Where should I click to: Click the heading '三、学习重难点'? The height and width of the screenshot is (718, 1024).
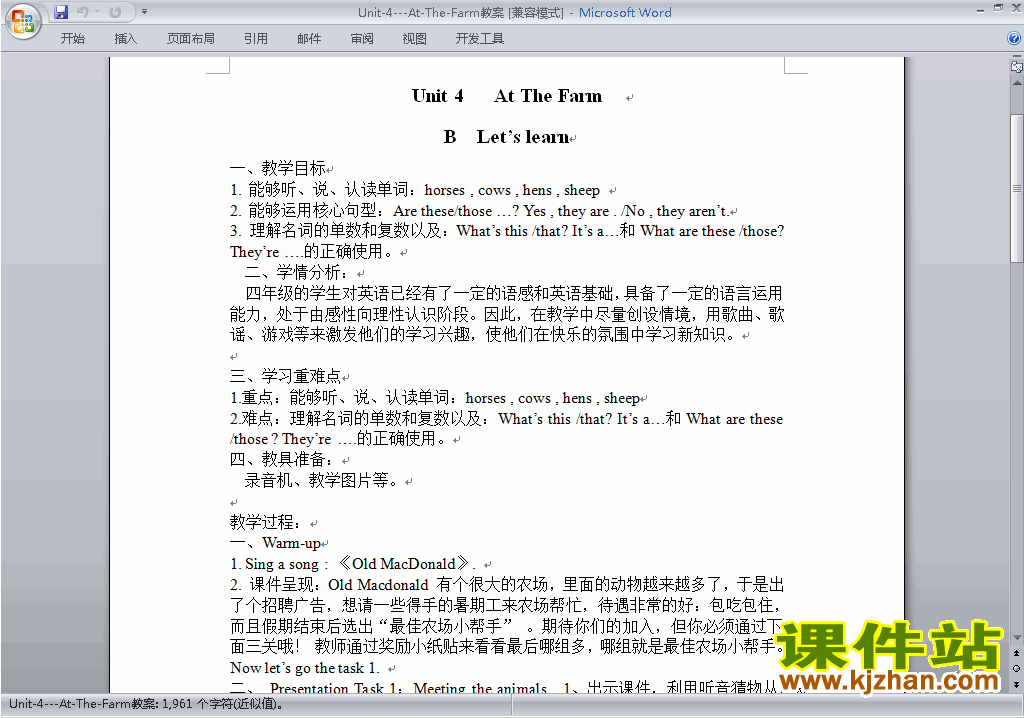[285, 376]
